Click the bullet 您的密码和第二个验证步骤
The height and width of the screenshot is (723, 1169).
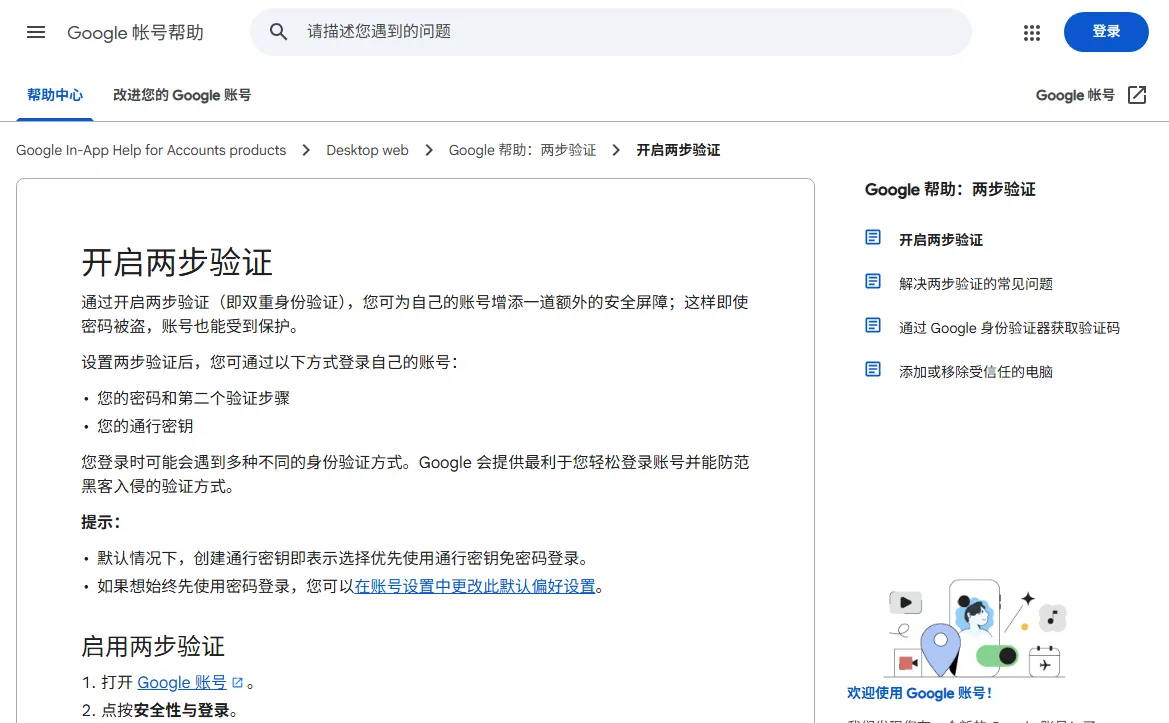193,398
